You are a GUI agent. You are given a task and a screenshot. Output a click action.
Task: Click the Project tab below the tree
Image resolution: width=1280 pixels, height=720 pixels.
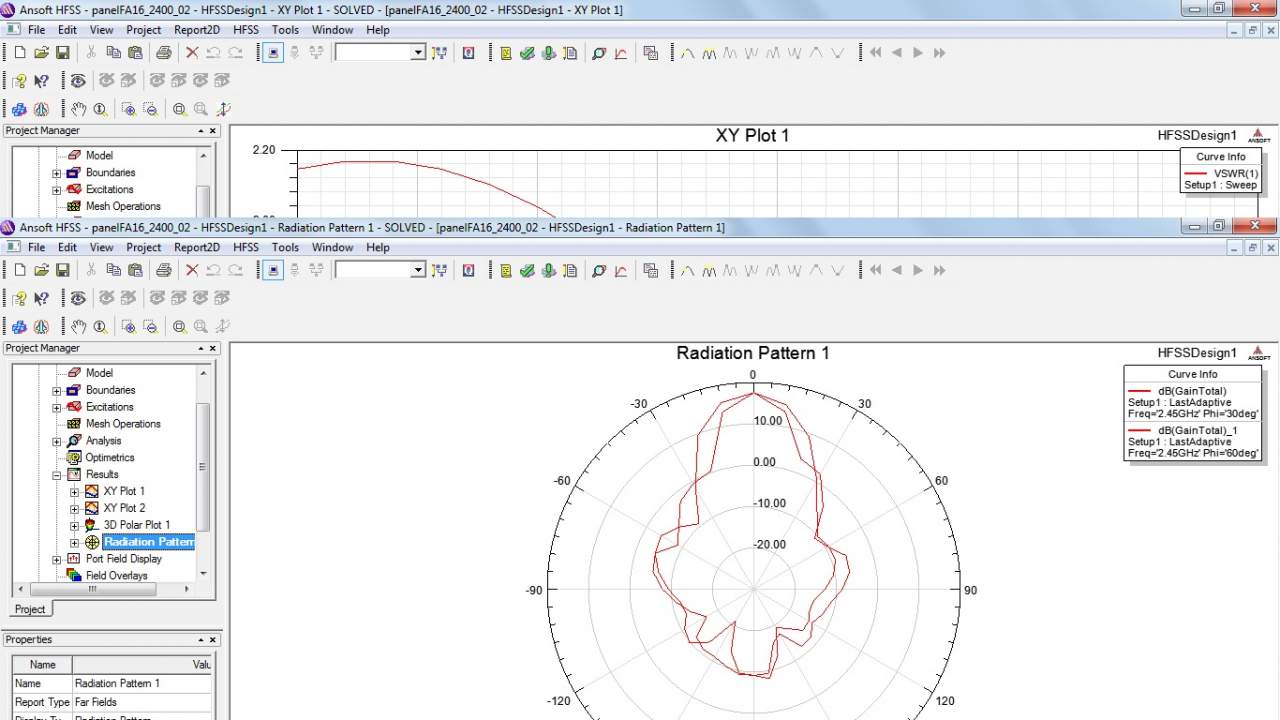[30, 609]
